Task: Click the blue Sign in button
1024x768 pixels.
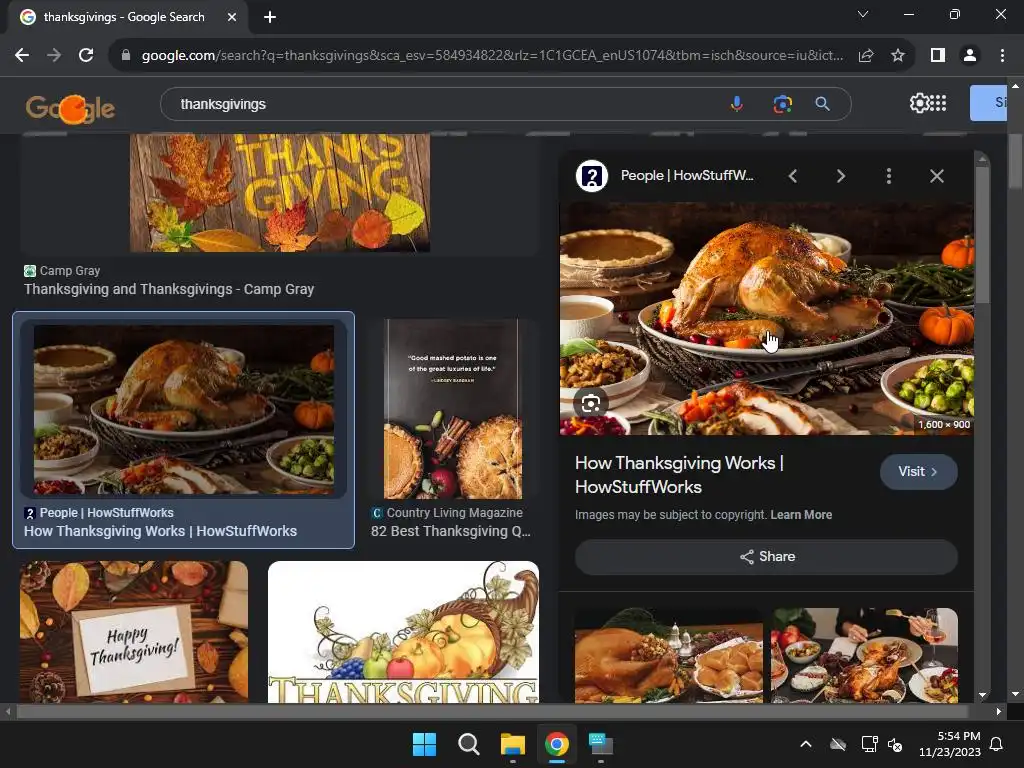Action: [988, 103]
